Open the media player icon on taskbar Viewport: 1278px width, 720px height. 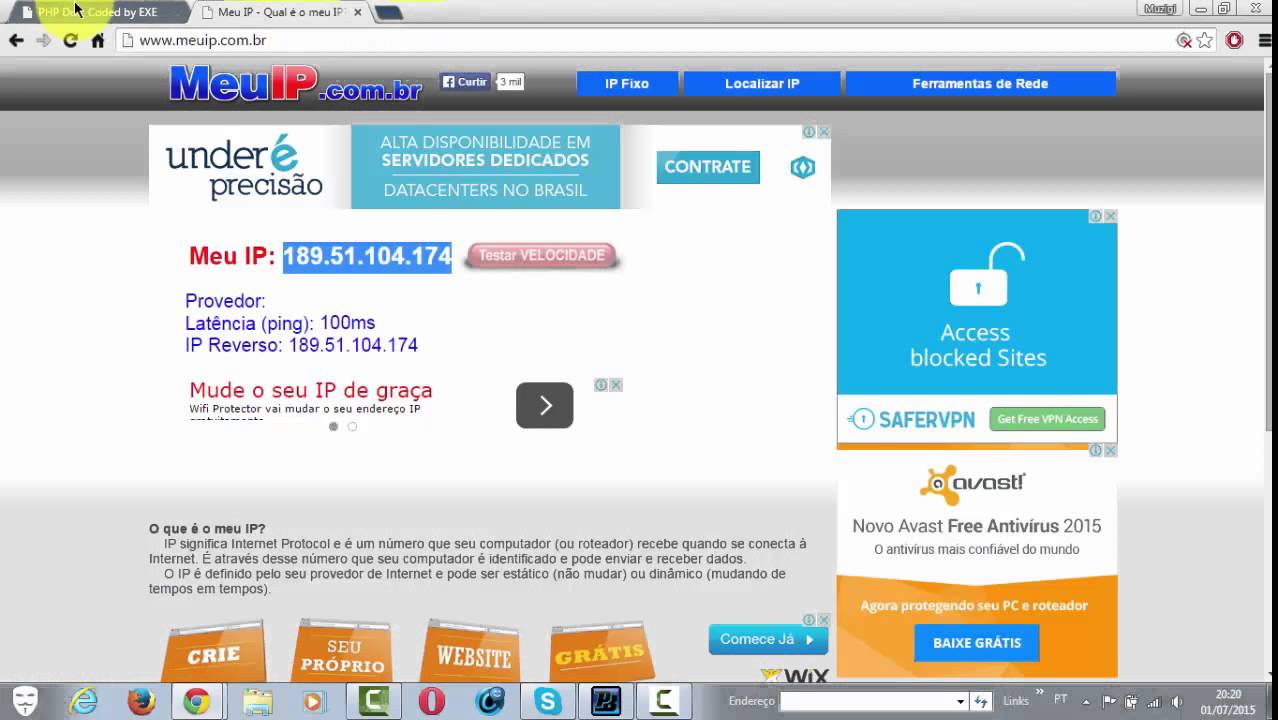click(x=315, y=702)
